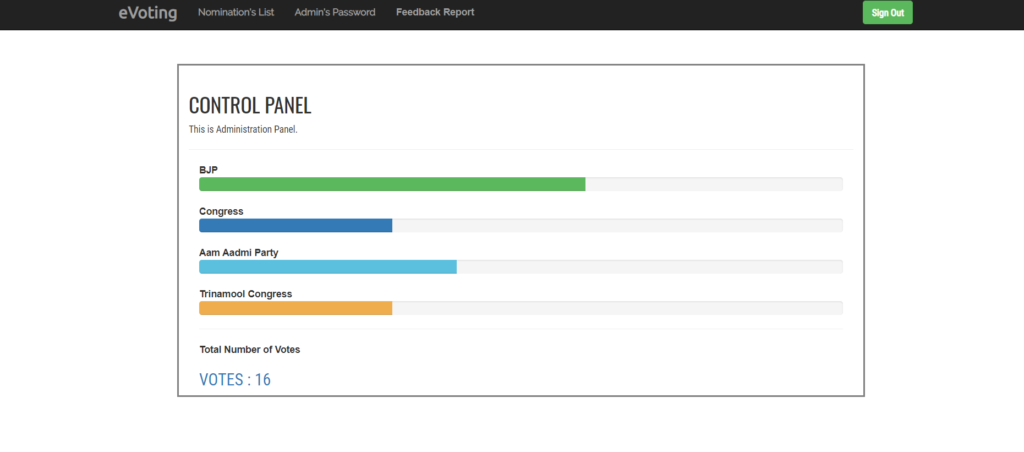The width and height of the screenshot is (1024, 452).
Task: Click the light blue Aam Aadmi Party bar
Action: pyautogui.click(x=328, y=266)
